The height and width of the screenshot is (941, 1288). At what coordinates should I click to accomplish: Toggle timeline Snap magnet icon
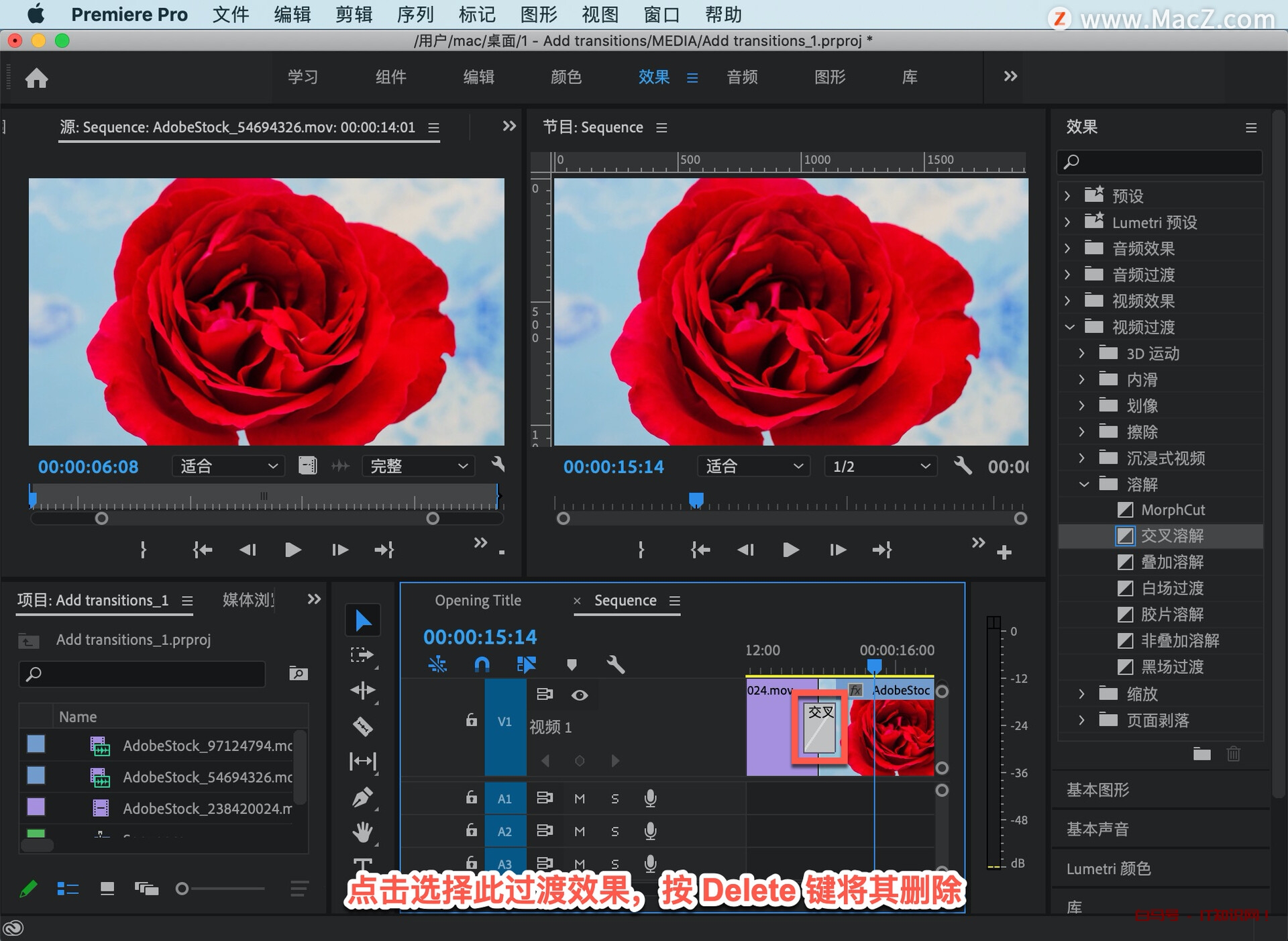point(482,664)
